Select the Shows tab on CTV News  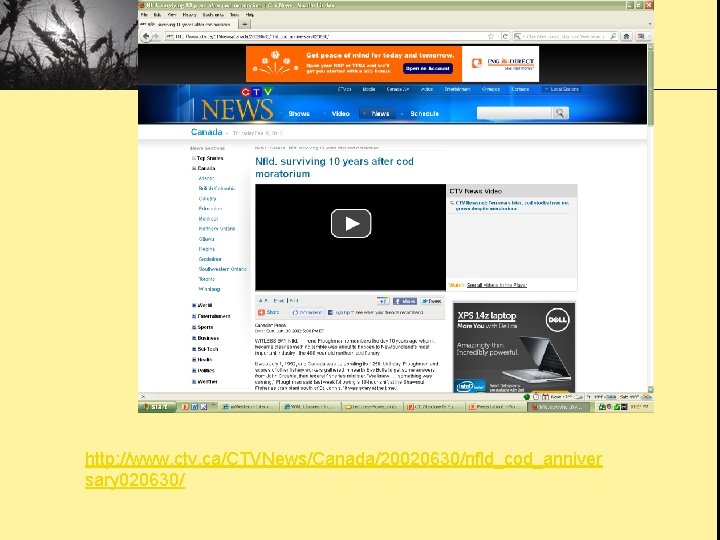coord(299,113)
